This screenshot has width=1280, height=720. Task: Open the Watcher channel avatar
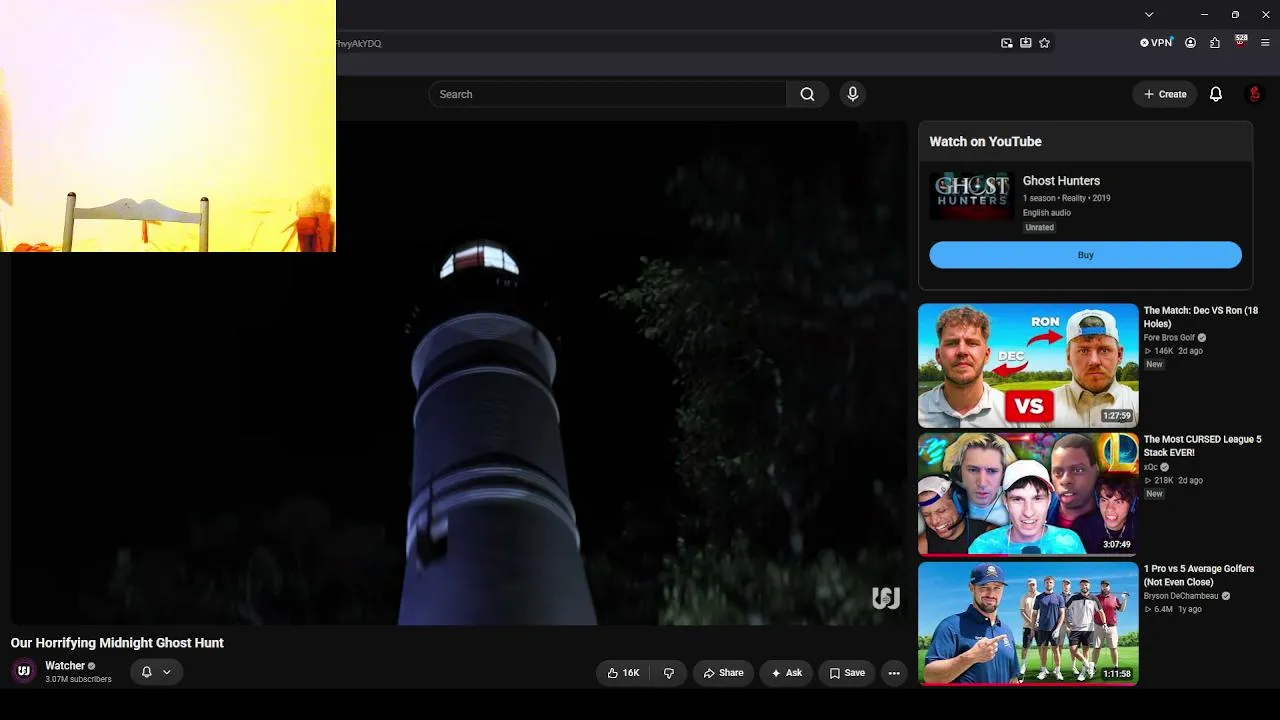click(x=24, y=672)
